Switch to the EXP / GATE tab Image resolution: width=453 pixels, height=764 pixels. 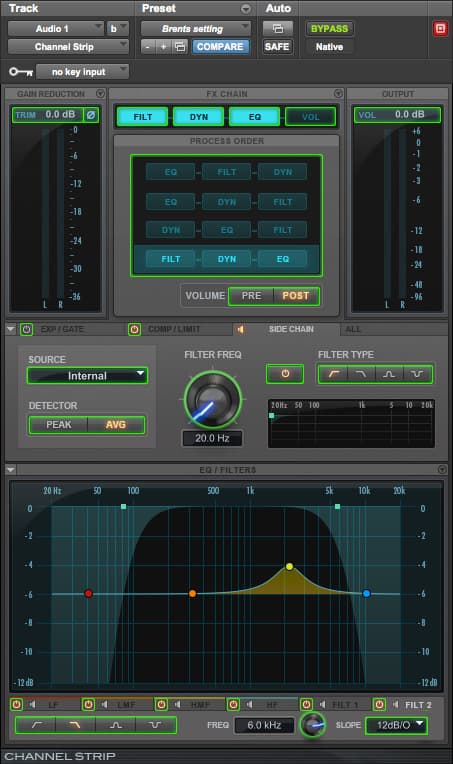(x=62, y=329)
